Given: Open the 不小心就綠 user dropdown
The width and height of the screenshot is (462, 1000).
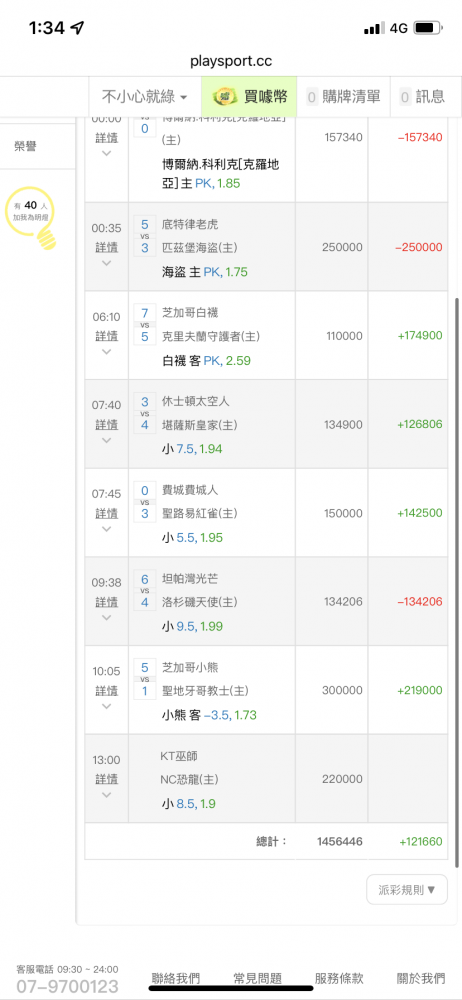Looking at the screenshot, I should (x=145, y=97).
